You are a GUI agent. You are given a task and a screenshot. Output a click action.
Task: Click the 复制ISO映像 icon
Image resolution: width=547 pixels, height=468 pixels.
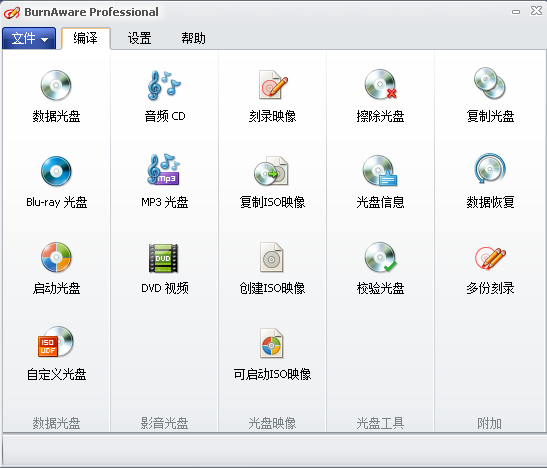pyautogui.click(x=271, y=171)
